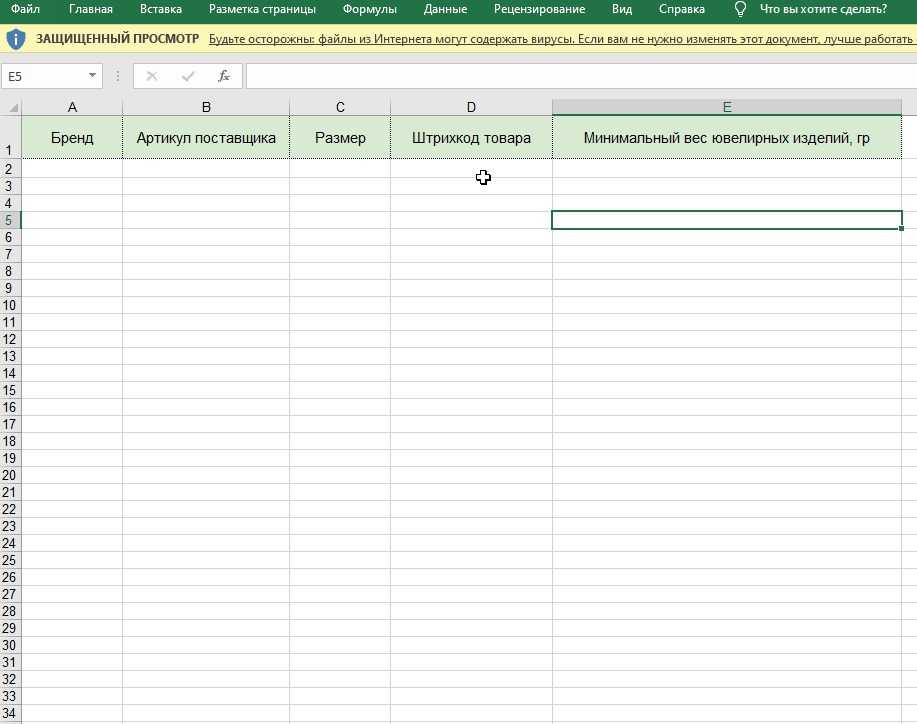
Task: Select row 10 header
Action: pos(10,304)
